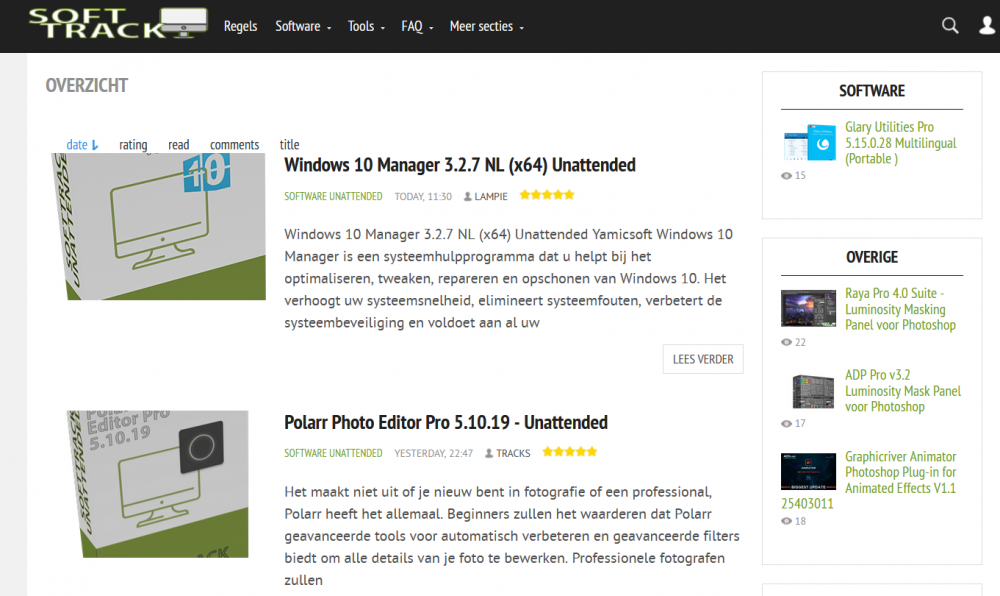Open the Regels menu item
The width and height of the screenshot is (1000, 596).
[240, 27]
